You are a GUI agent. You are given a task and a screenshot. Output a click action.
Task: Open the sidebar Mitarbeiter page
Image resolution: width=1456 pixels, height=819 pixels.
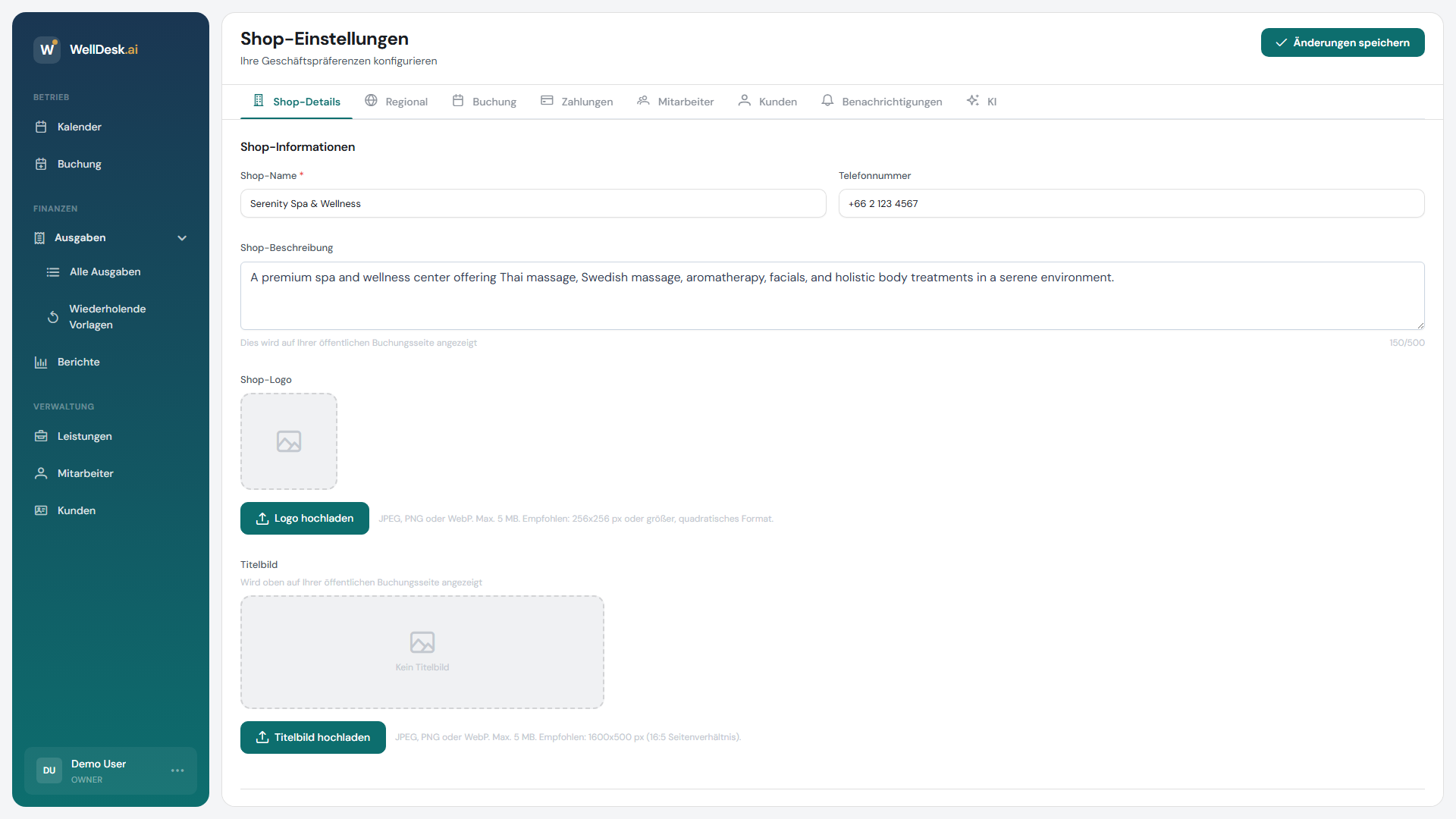(x=85, y=473)
